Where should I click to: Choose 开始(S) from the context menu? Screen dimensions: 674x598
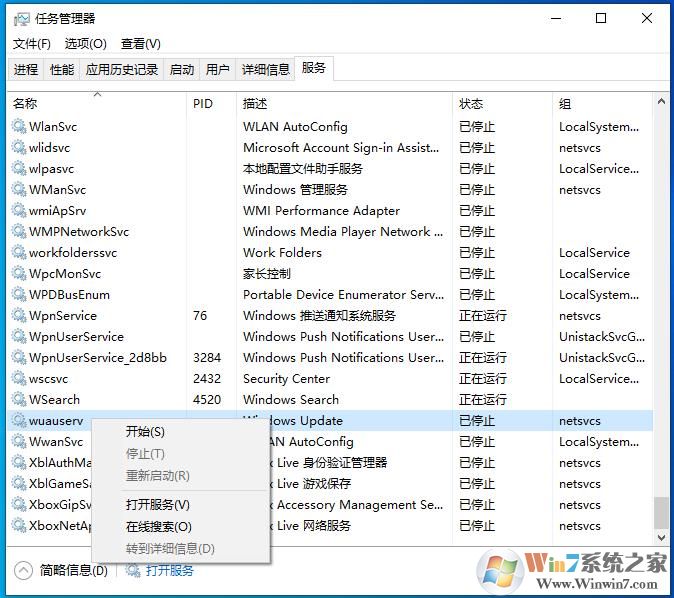click(145, 432)
